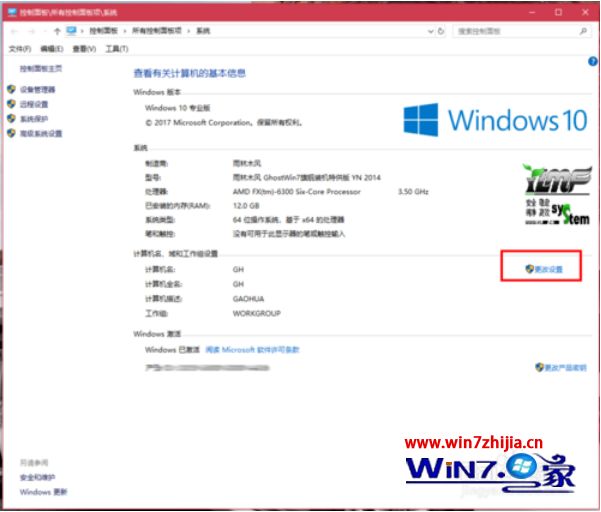Image resolution: width=601 pixels, height=512 pixels.
Task: Click 系统 breadcrumb in address bar
Action: pos(203,31)
